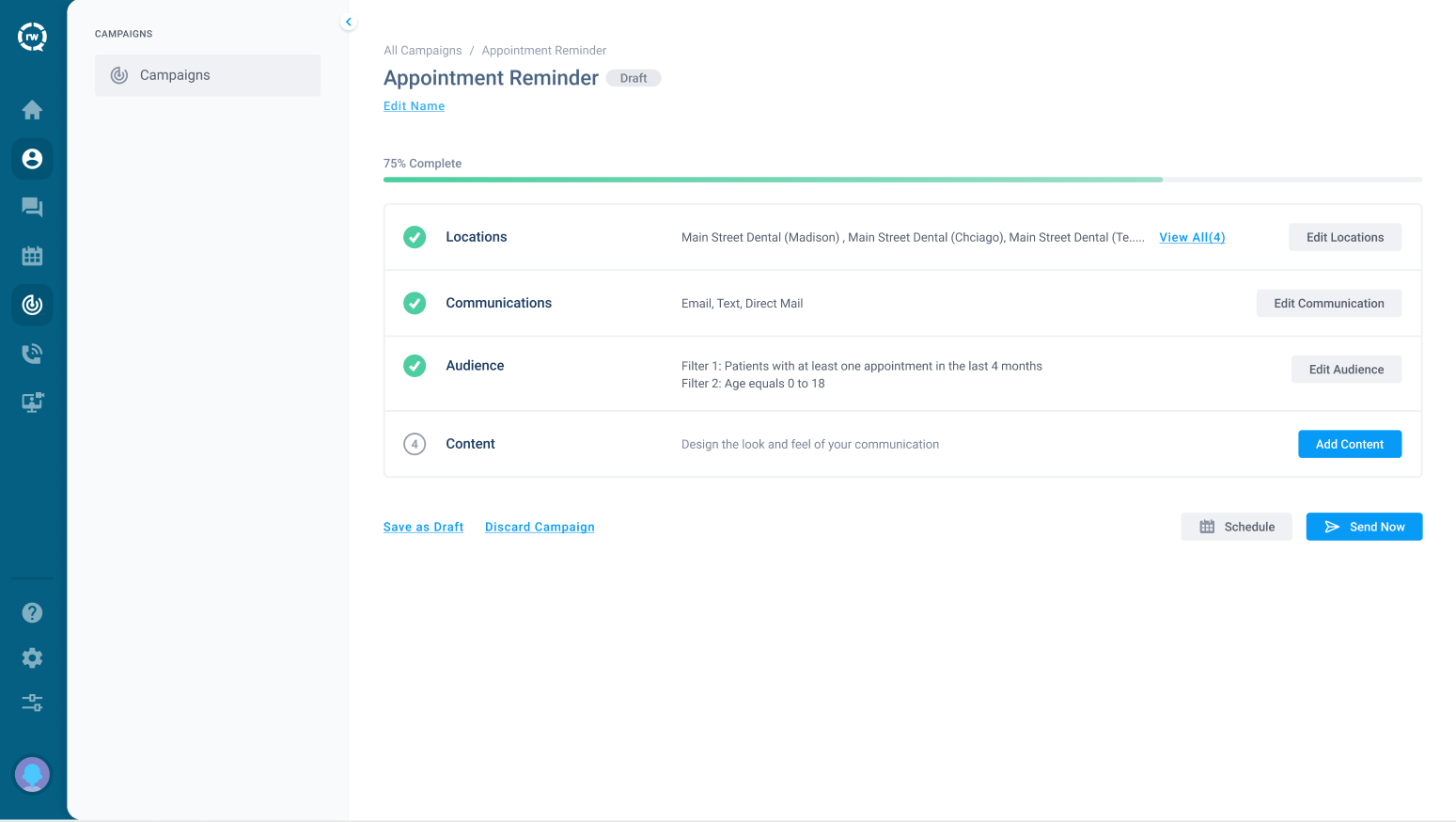Click the 75% Complete progress bar
Screen dimensions: 1456x822
coord(902,180)
